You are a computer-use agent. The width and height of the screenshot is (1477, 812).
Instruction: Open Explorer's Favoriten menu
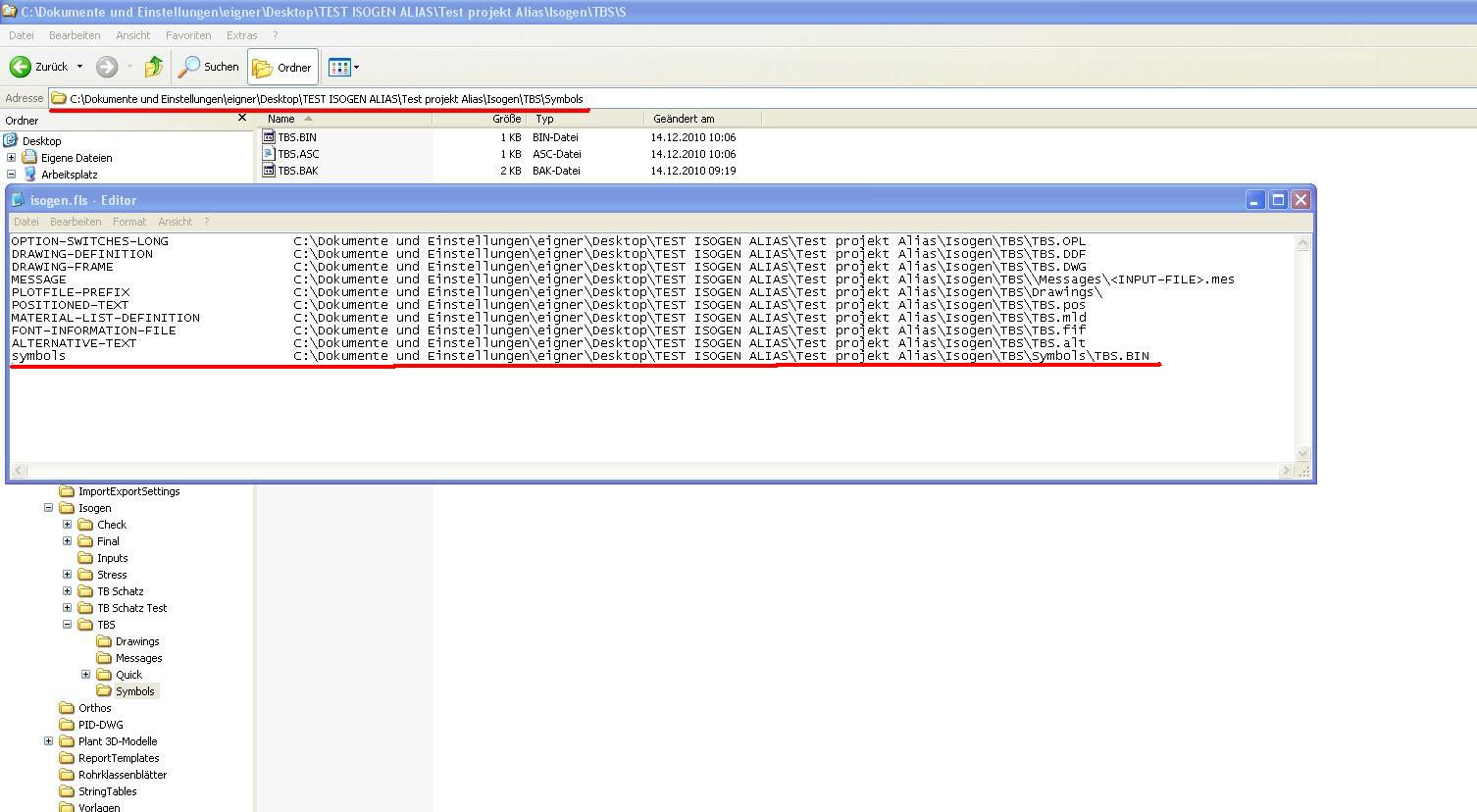tap(188, 35)
